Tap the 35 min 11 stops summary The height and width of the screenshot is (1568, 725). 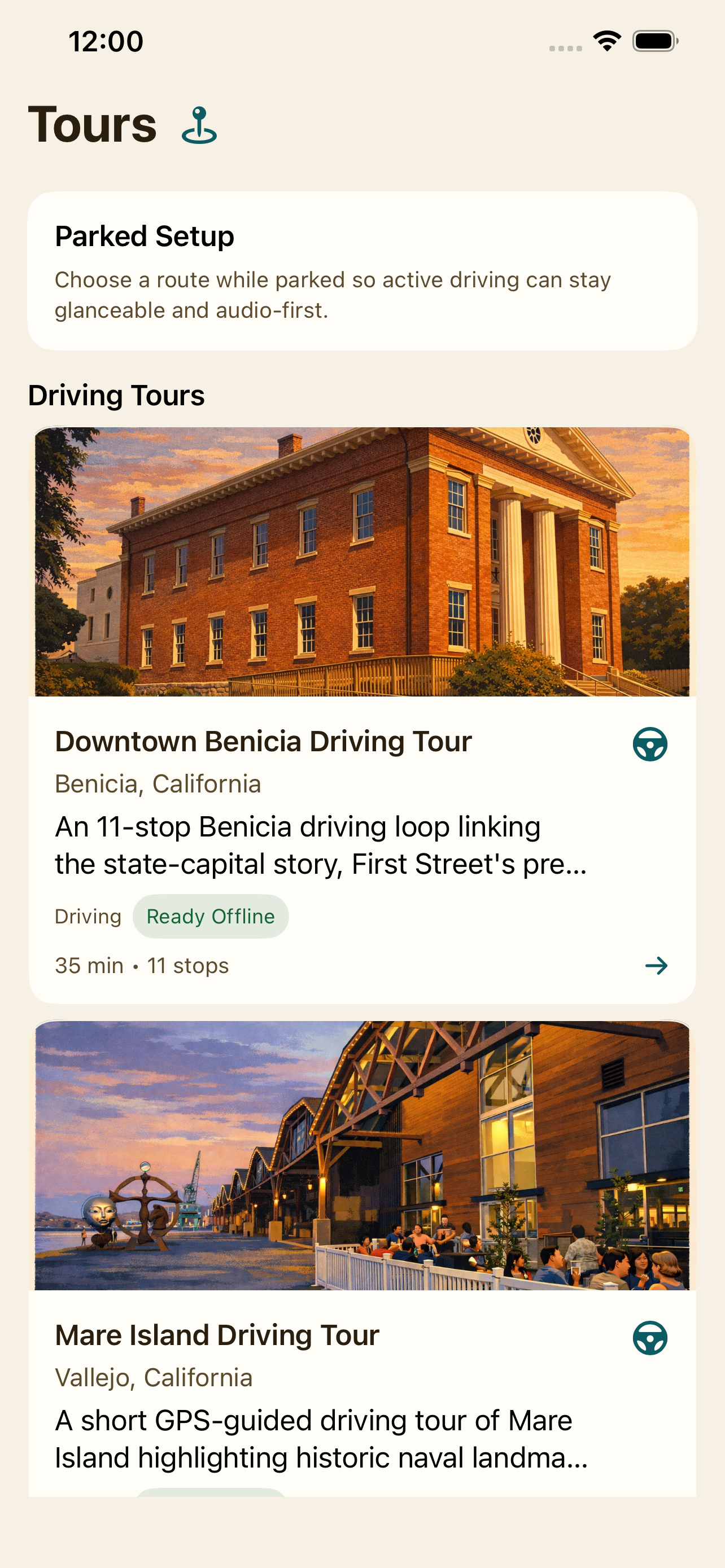coord(142,965)
